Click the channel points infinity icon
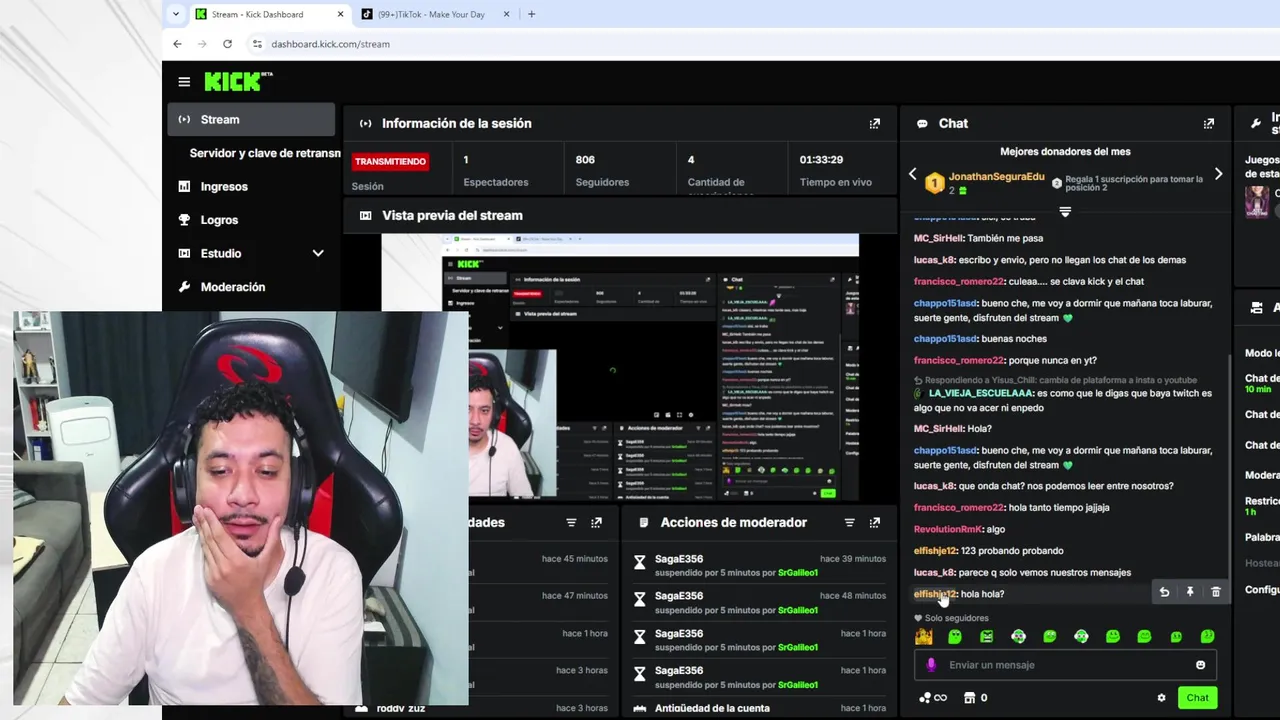Viewport: 1280px width, 720px height. click(932, 698)
